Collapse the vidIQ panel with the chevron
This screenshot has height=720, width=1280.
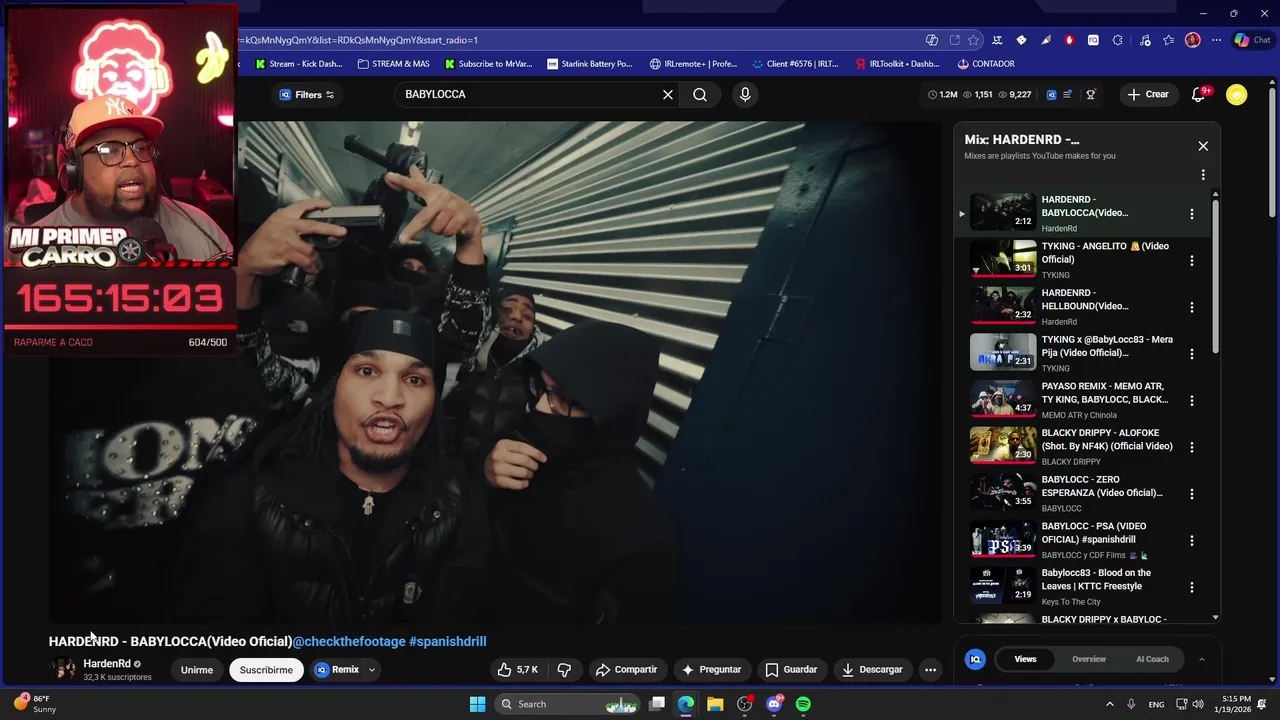pos(1201,659)
